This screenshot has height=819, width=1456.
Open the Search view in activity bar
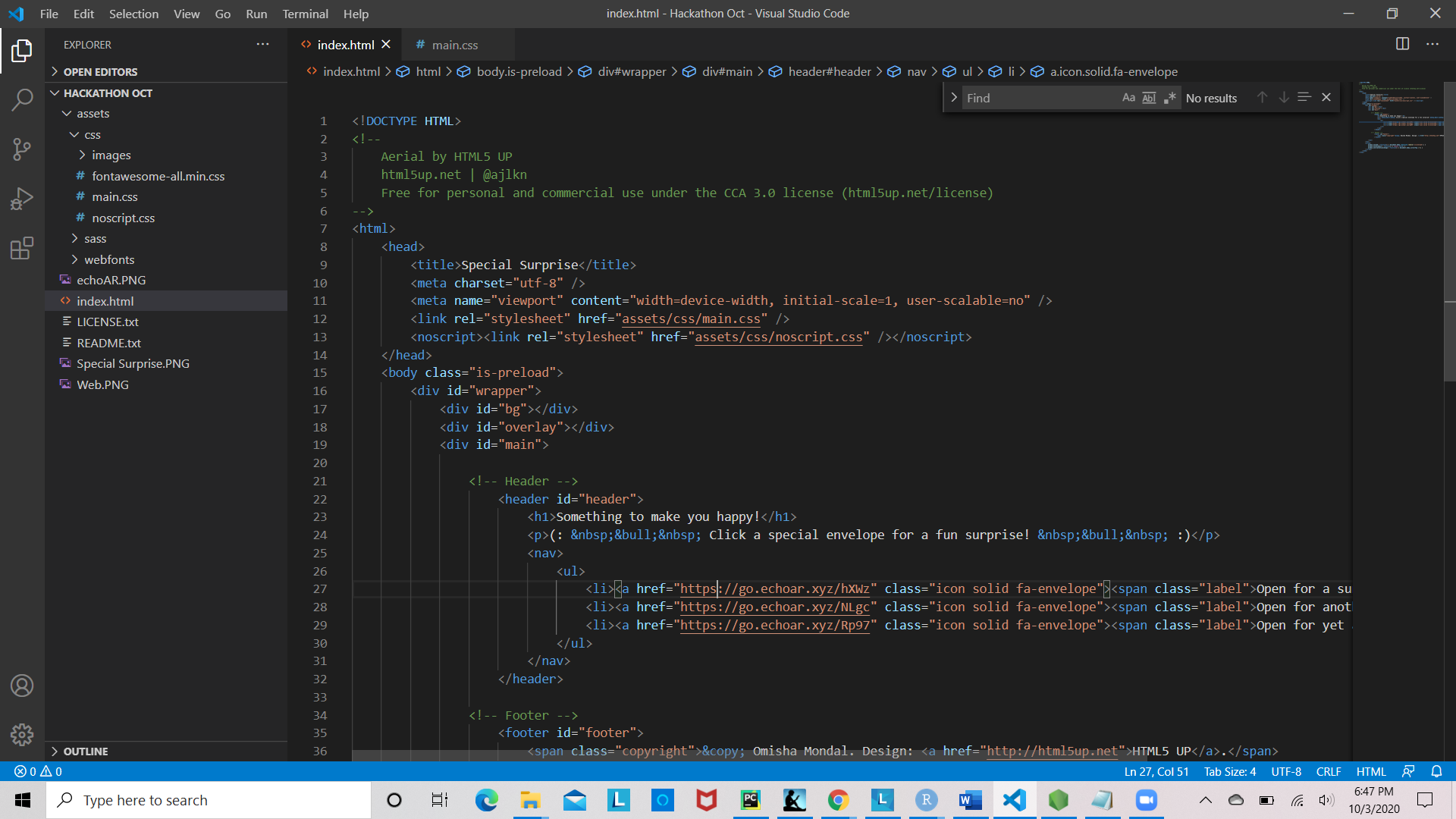[x=22, y=99]
